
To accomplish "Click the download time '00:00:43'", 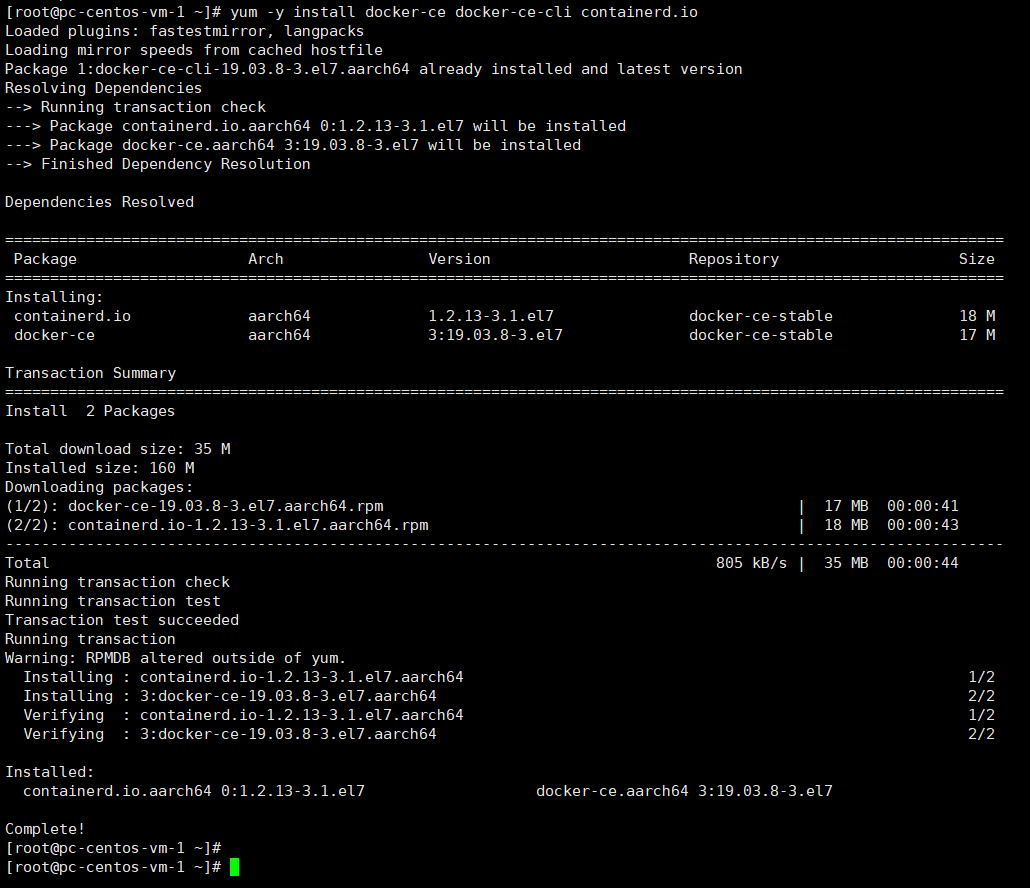I will (922, 526).
